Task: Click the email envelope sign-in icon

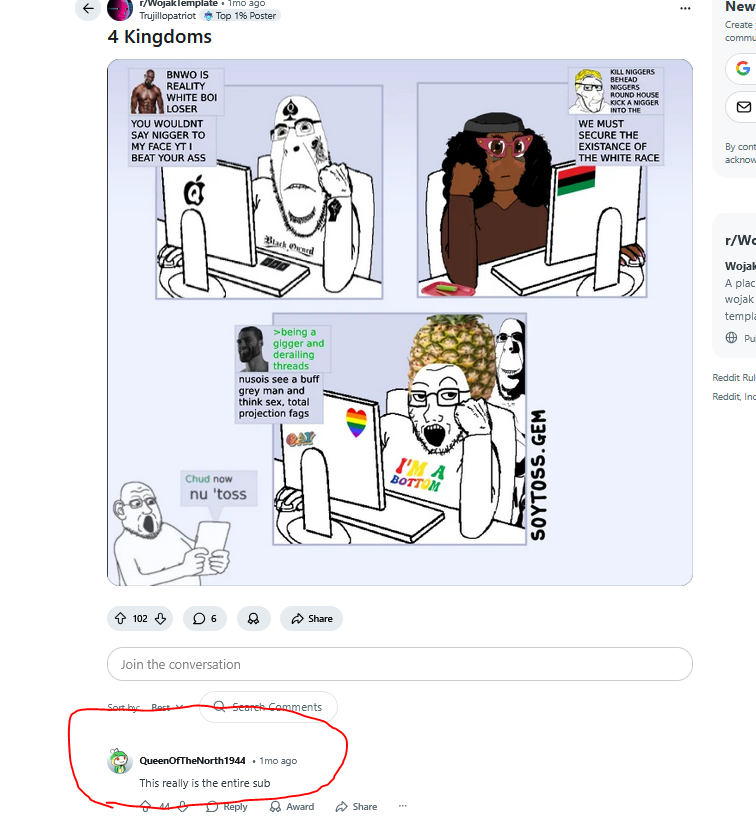Action: [743, 107]
